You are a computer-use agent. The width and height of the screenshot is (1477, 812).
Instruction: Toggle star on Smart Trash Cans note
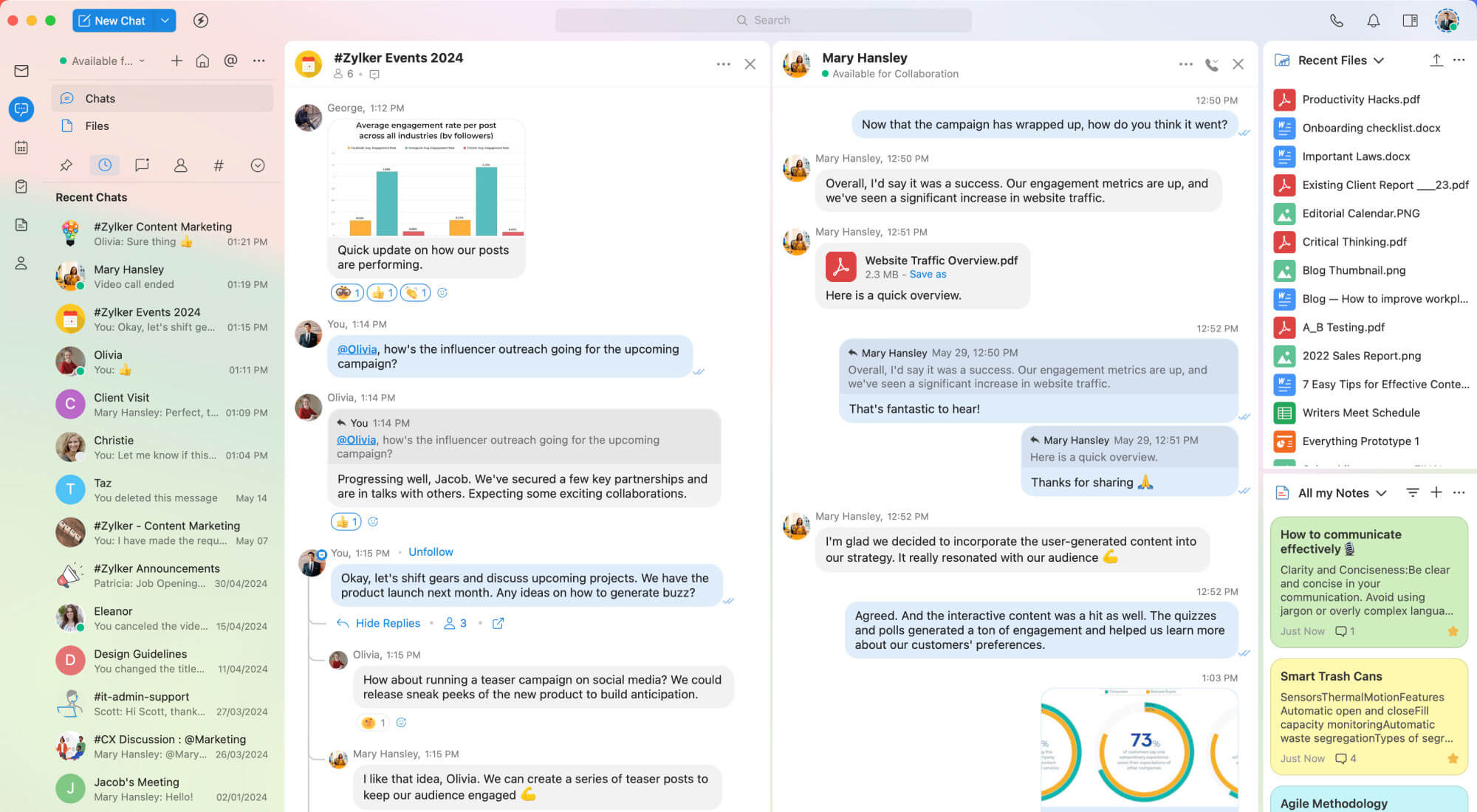[1453, 758]
